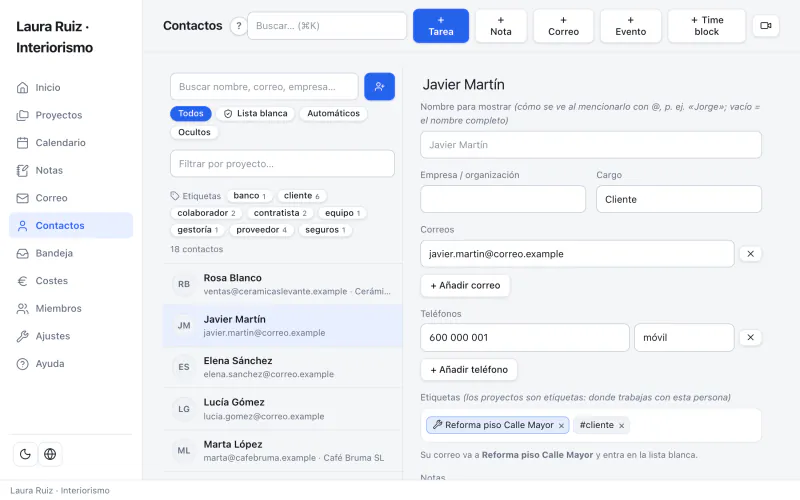Open Rosa Blanco contact
Viewport: 800px width, 500px height.
[283, 284]
